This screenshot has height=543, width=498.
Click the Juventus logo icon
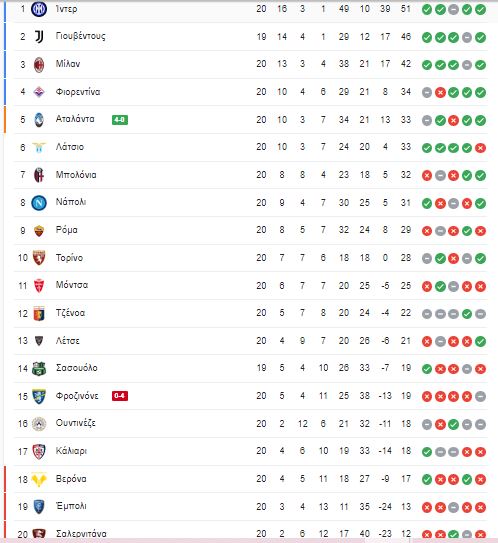coord(39,36)
